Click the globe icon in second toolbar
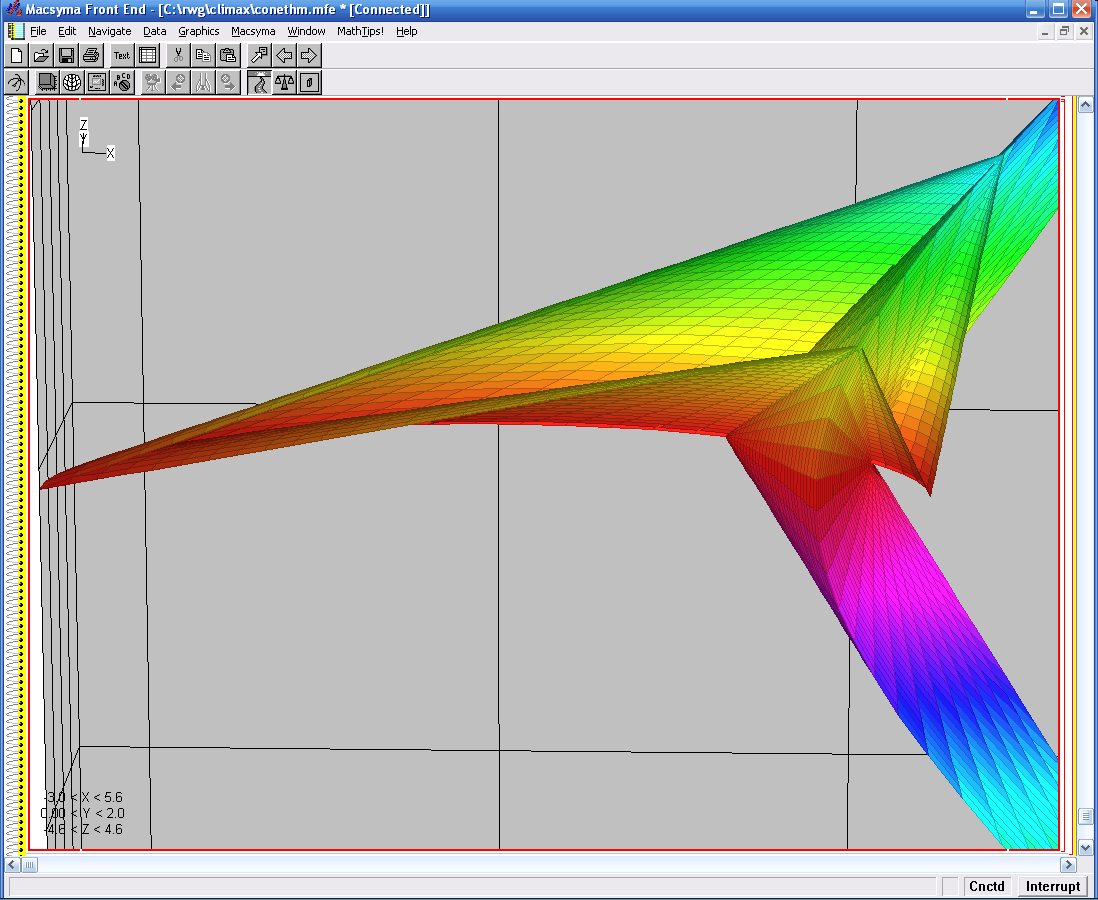The image size is (1098, 900). [72, 83]
